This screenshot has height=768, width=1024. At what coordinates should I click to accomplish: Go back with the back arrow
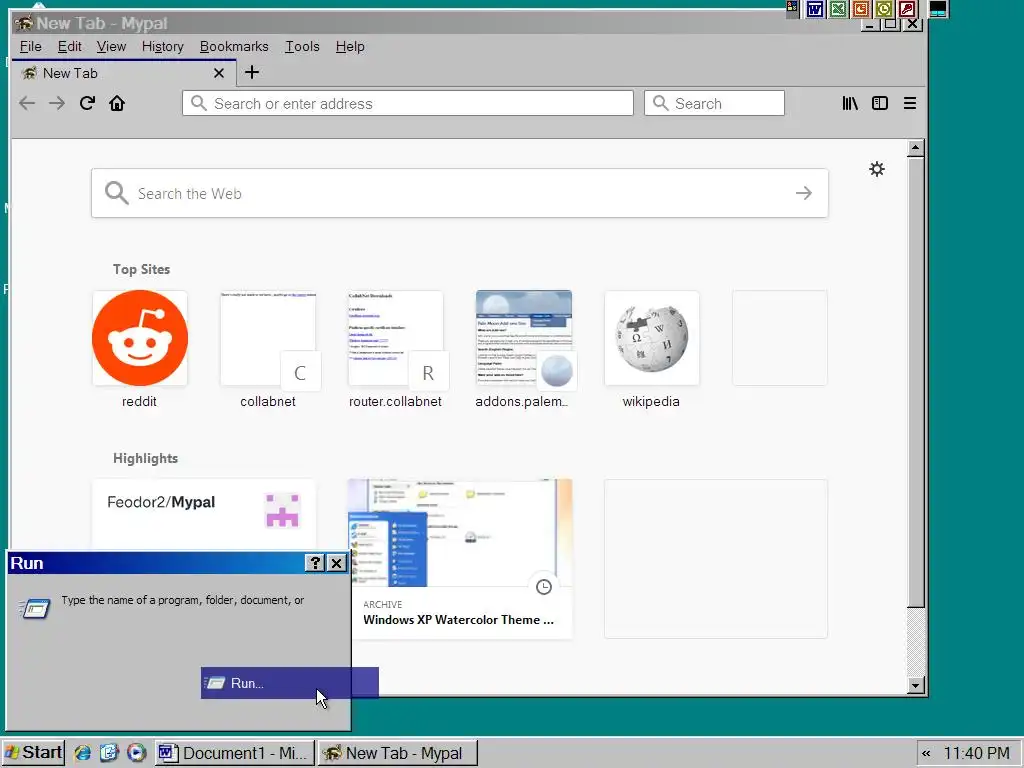[x=27, y=103]
